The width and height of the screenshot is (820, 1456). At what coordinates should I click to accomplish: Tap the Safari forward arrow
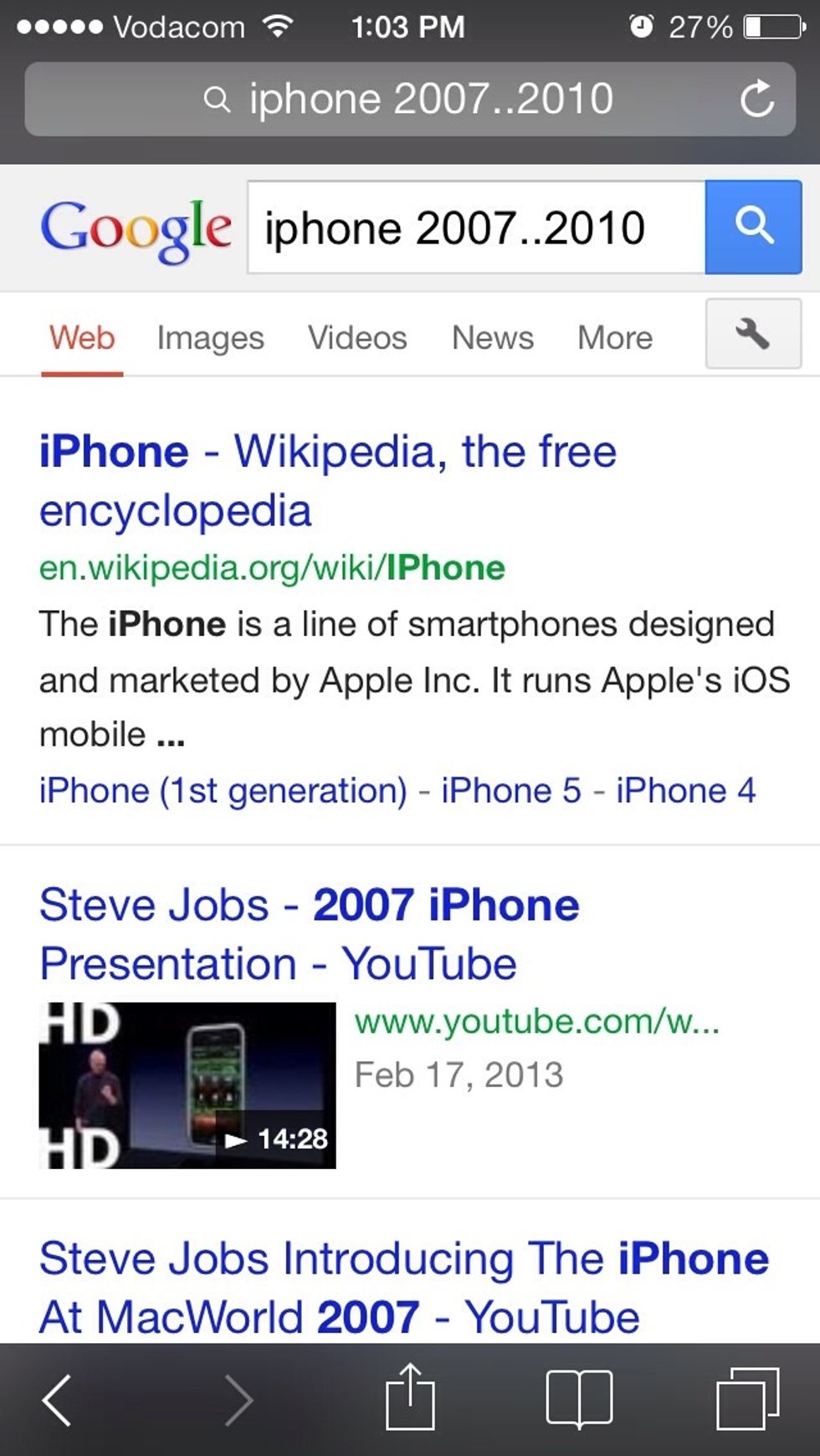[238, 1400]
